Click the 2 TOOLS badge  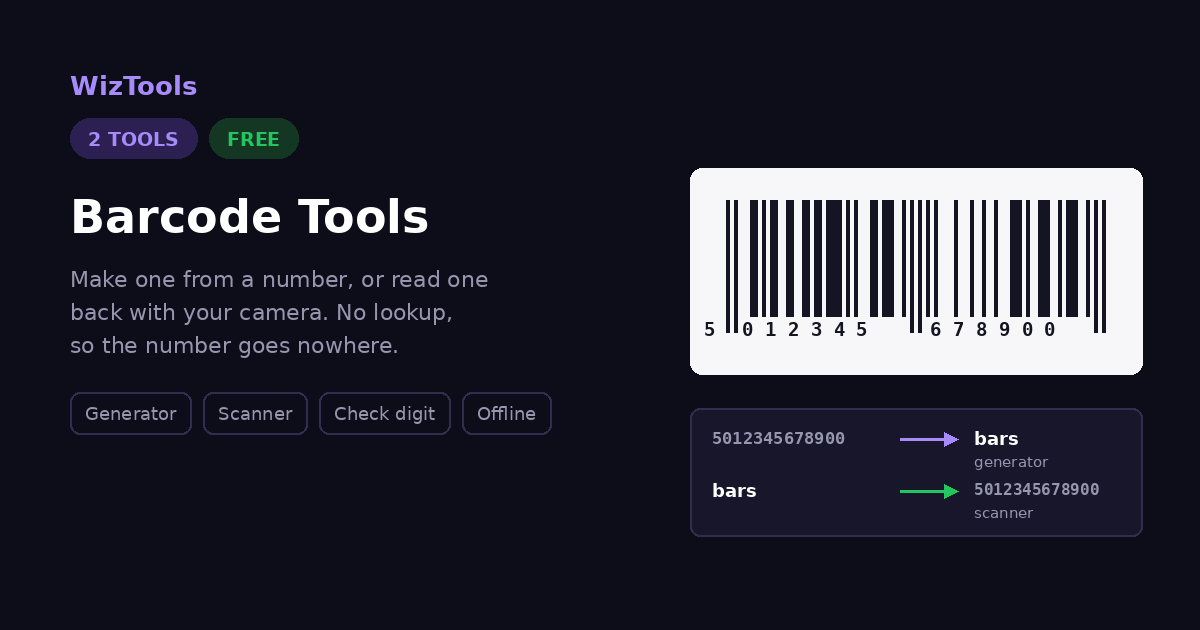pos(134,139)
